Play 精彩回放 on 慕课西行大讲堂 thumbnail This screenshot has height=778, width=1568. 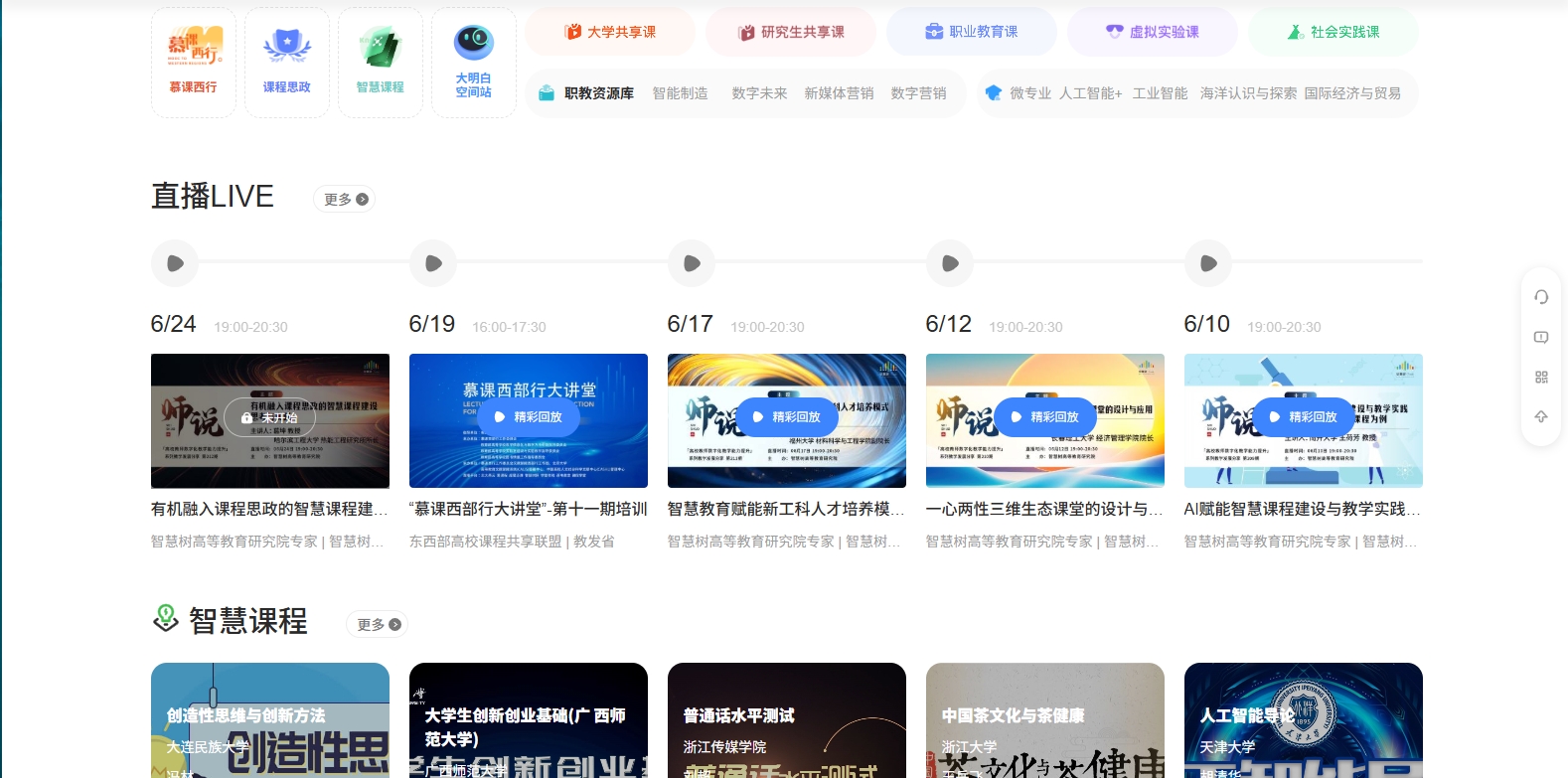[529, 417]
